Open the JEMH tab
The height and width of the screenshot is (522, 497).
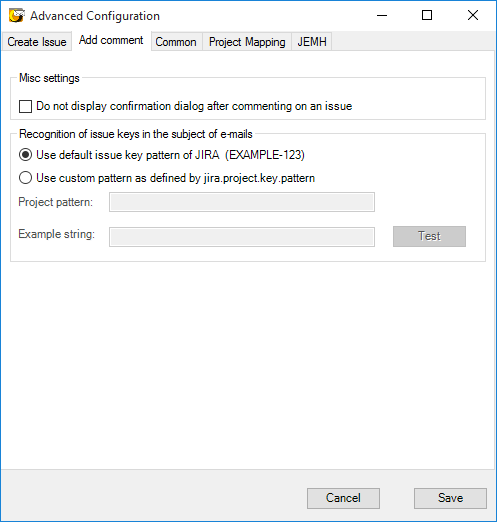tap(312, 42)
